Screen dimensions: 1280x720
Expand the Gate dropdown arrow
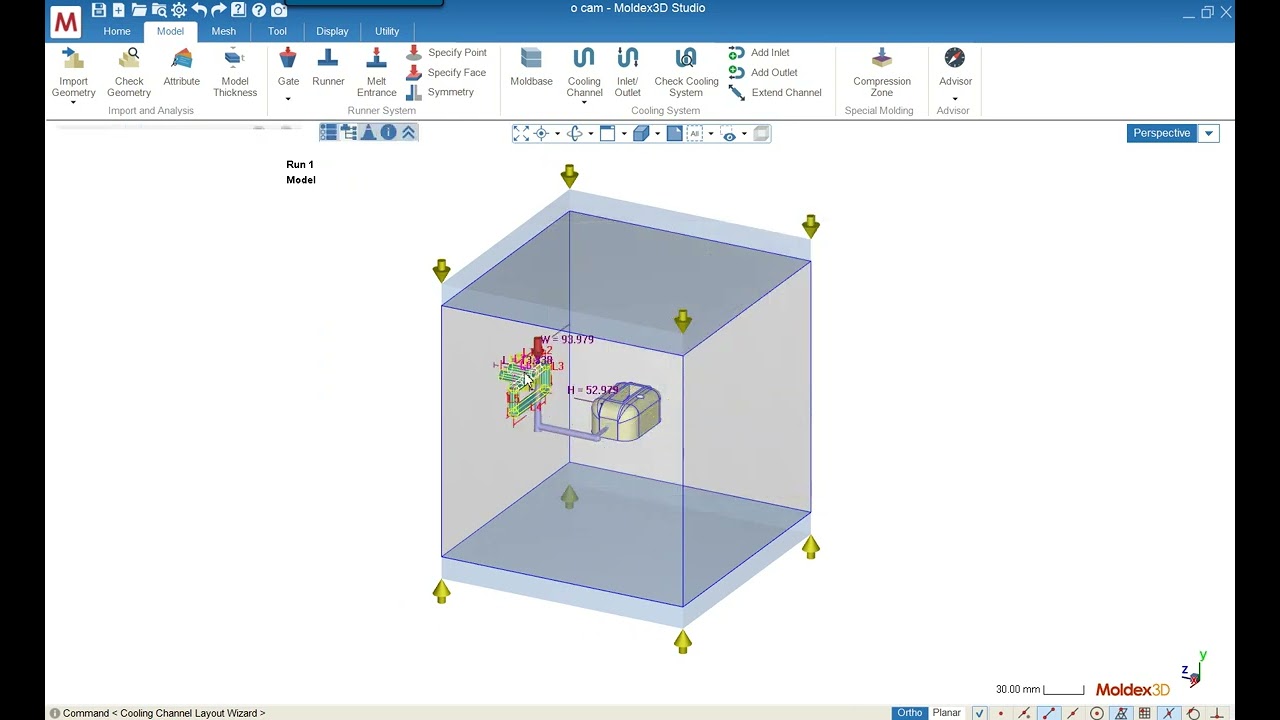pos(288,99)
